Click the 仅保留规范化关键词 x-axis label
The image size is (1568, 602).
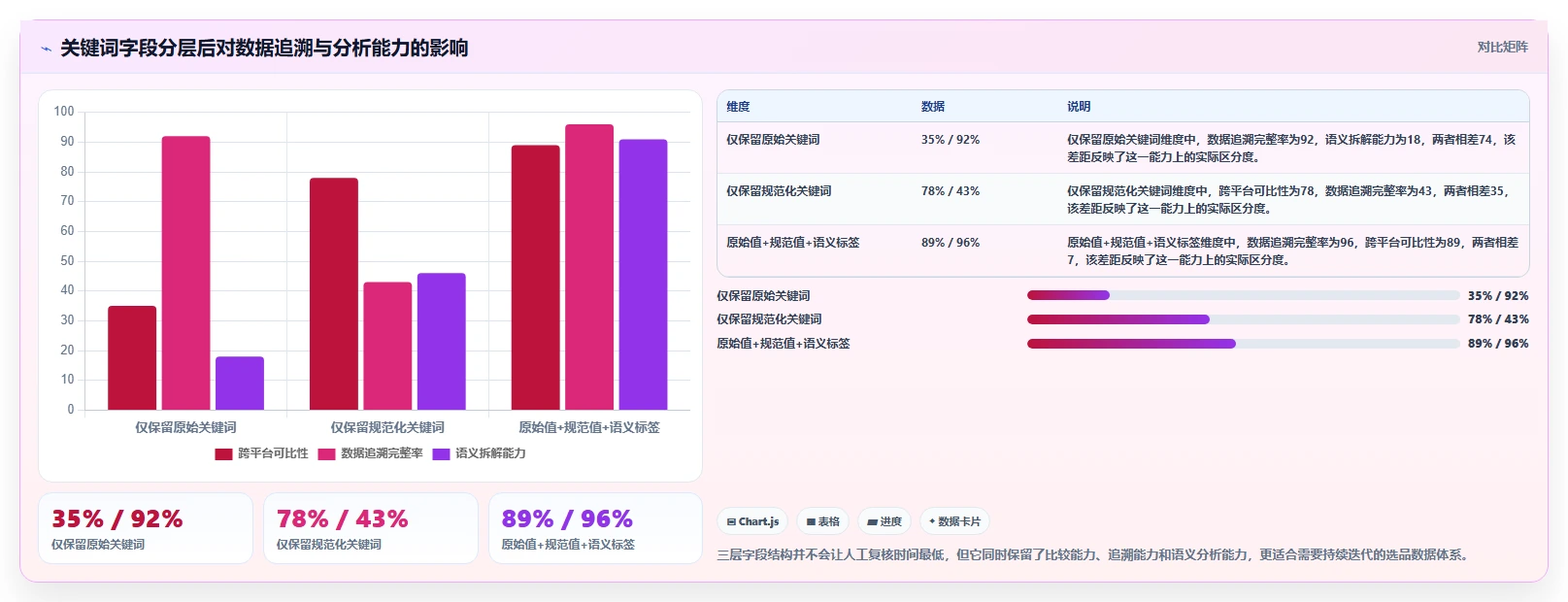(x=387, y=427)
